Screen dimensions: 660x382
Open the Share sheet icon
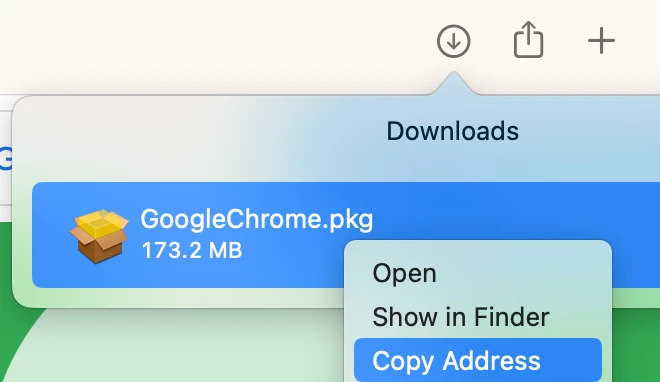528,40
